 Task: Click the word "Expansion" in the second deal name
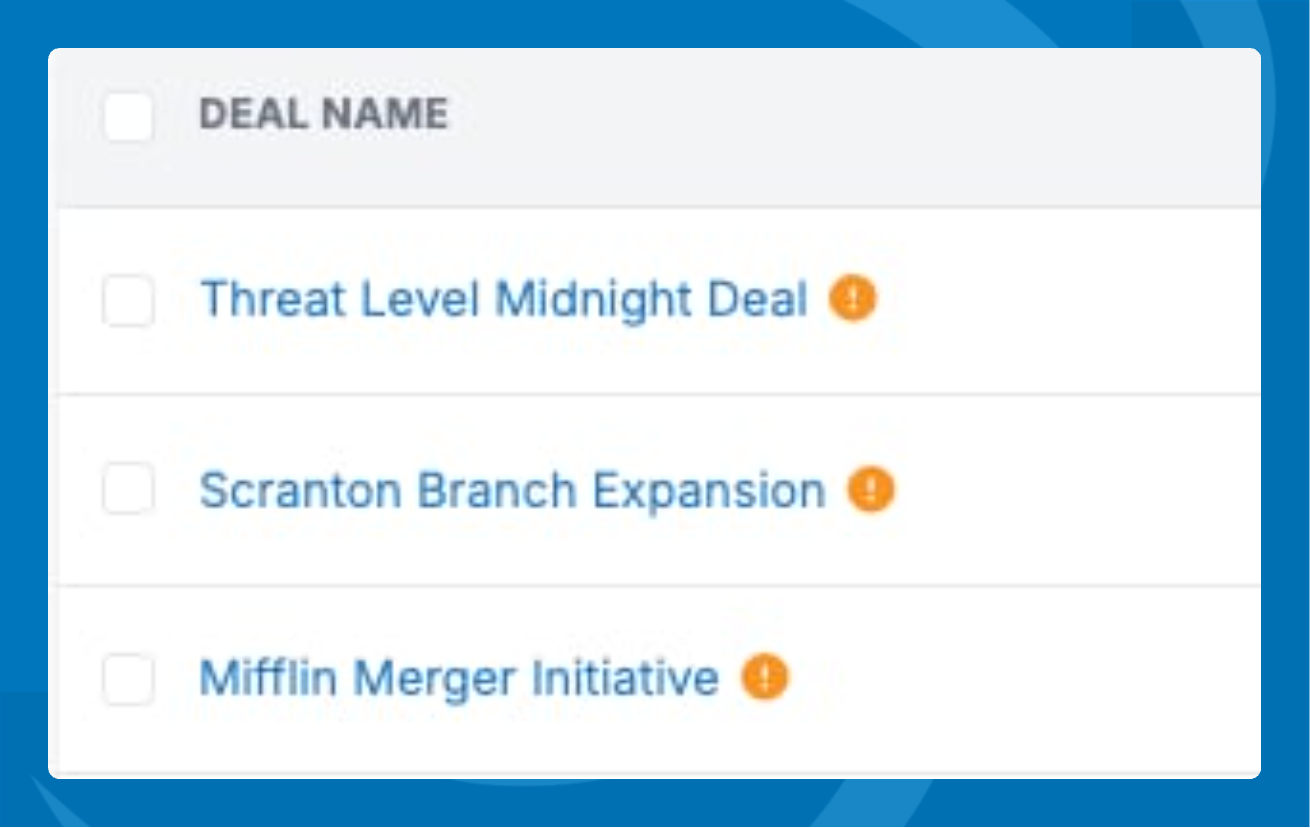tap(708, 491)
